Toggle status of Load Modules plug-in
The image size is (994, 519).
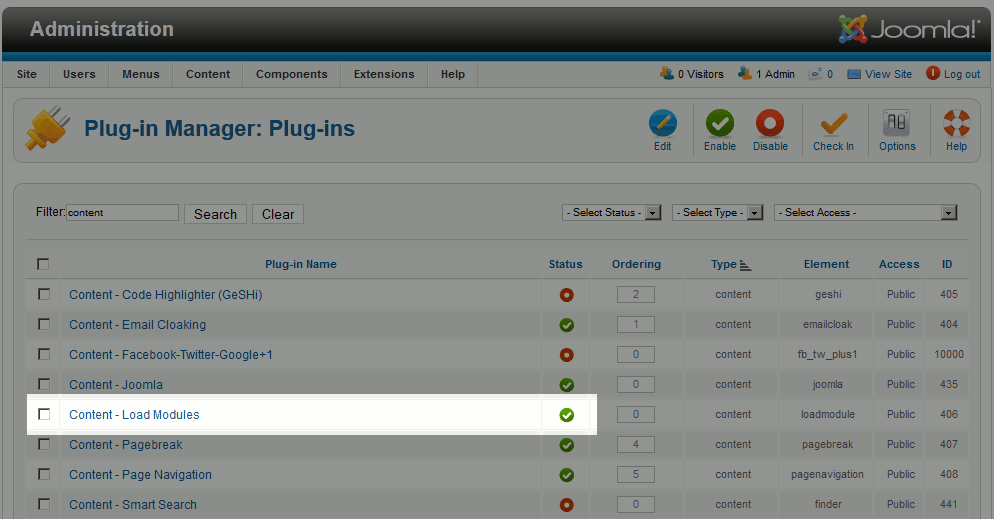point(567,415)
